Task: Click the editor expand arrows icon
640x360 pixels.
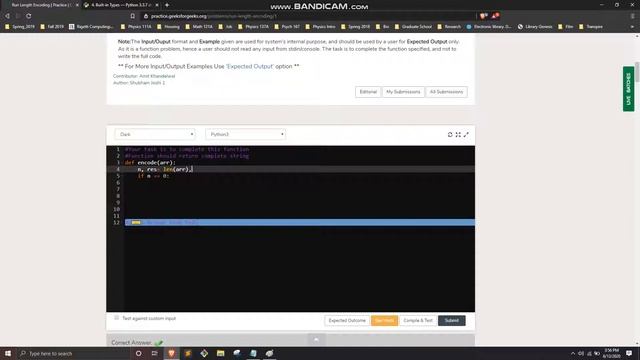Action: click(x=466, y=134)
